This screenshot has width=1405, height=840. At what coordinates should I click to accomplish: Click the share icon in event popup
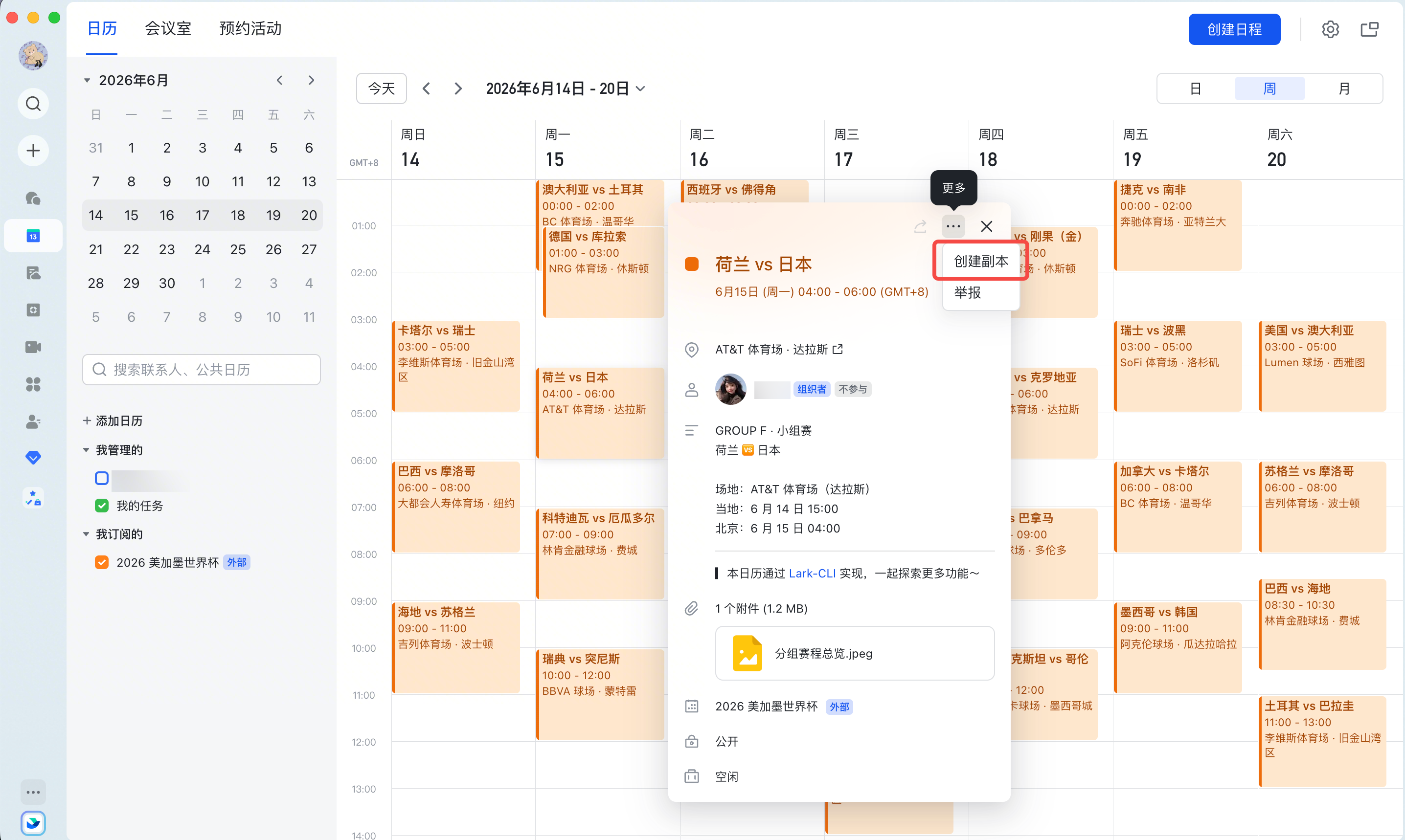pos(920,226)
